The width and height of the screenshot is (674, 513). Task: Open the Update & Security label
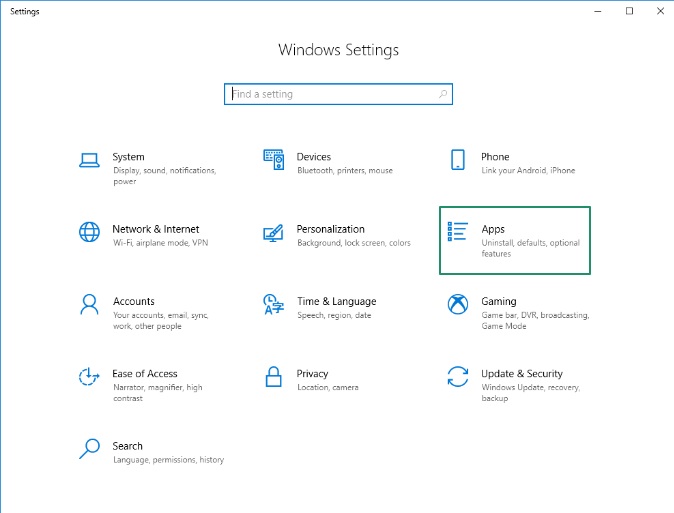(x=521, y=374)
